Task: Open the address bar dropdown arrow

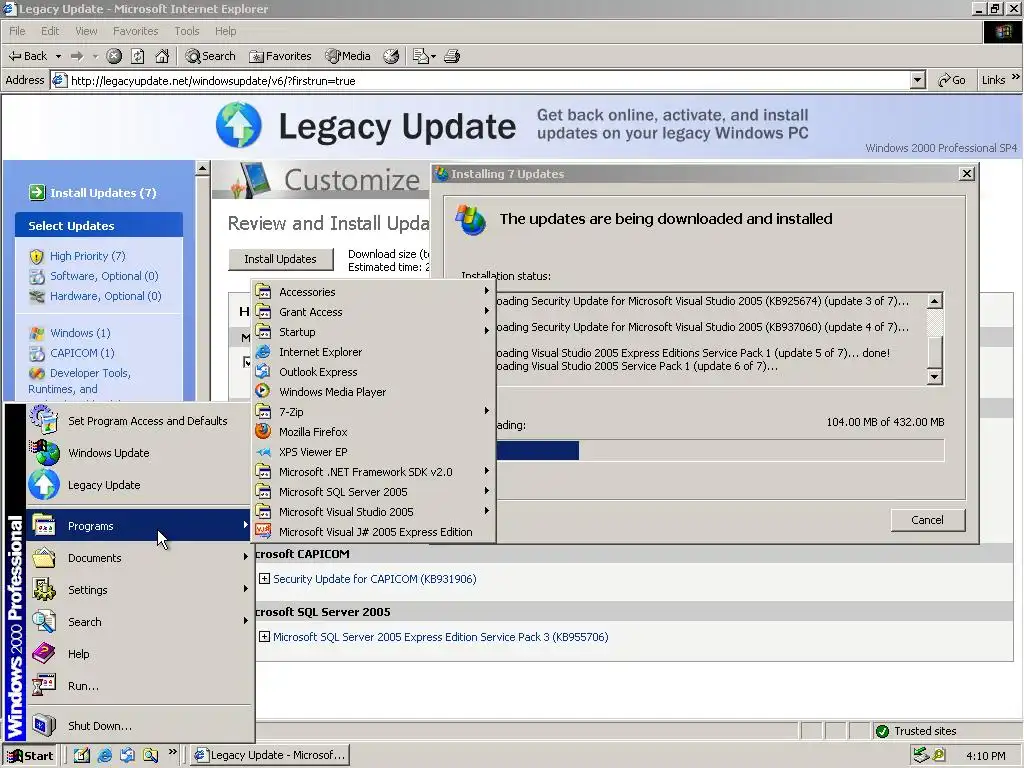Action: coord(918,80)
